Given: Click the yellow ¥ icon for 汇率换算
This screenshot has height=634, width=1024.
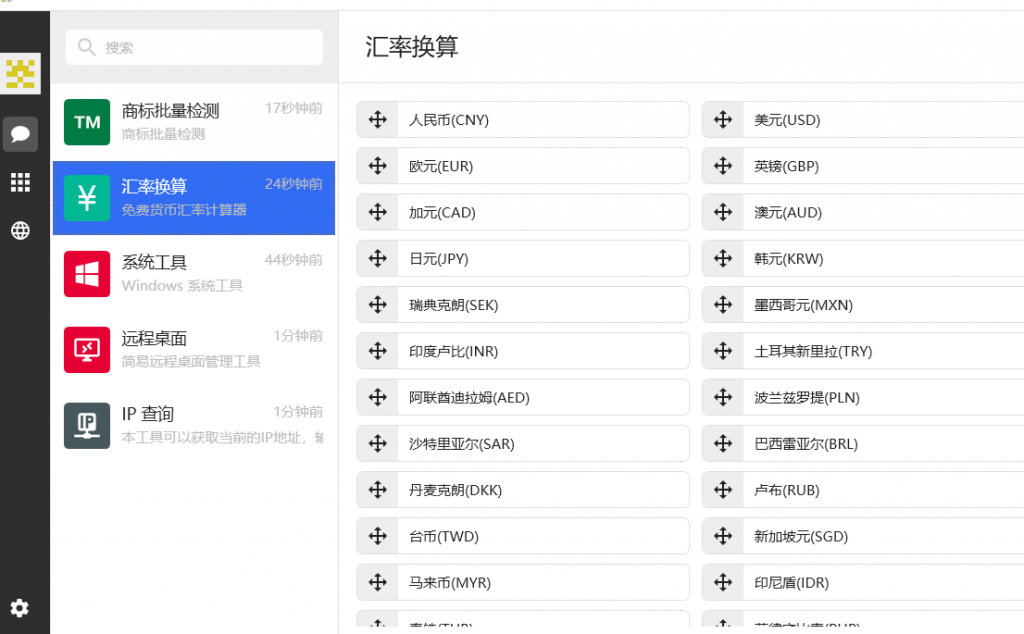Looking at the screenshot, I should [86, 198].
